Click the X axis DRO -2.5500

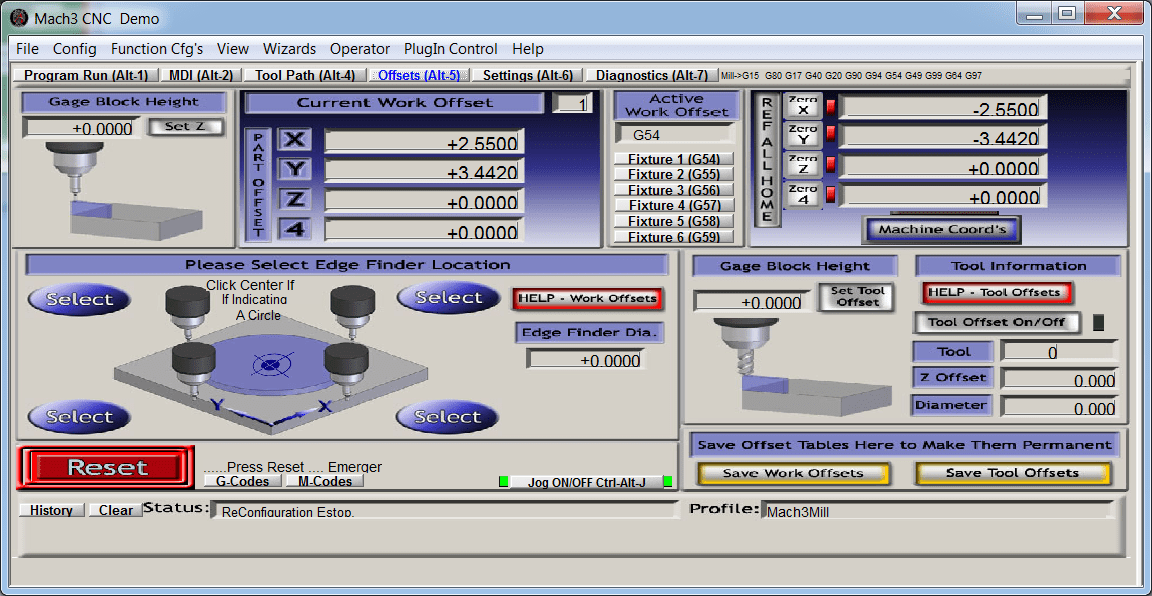click(943, 108)
